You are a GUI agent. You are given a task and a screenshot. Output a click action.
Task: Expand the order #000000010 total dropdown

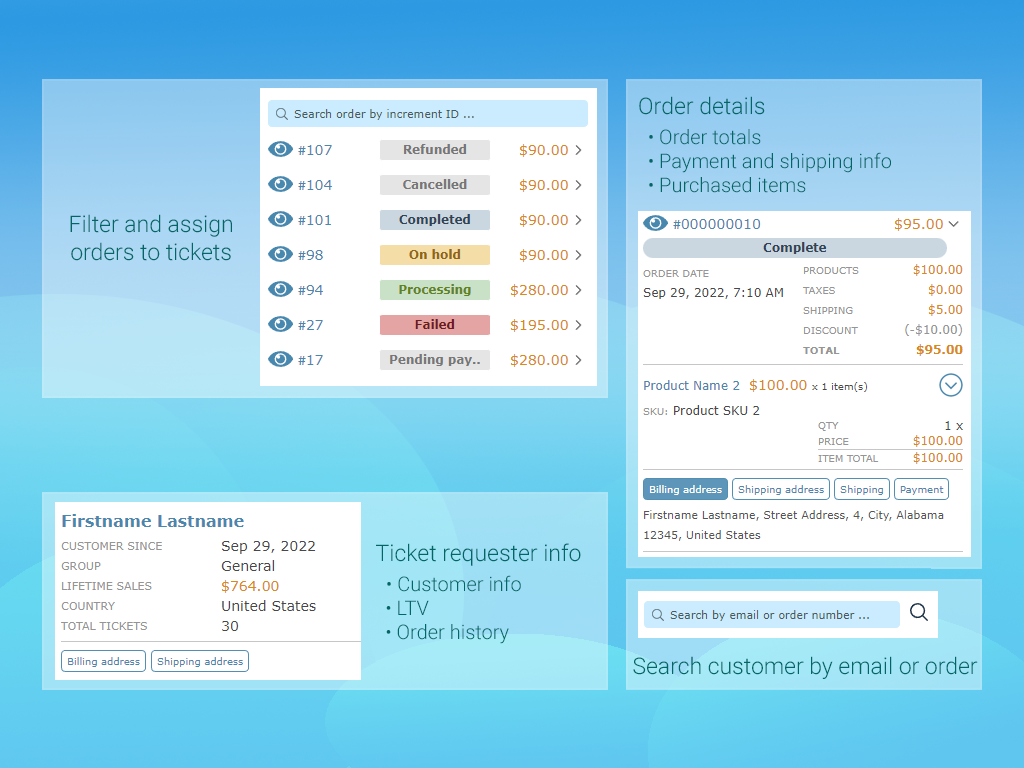pyautogui.click(x=954, y=224)
